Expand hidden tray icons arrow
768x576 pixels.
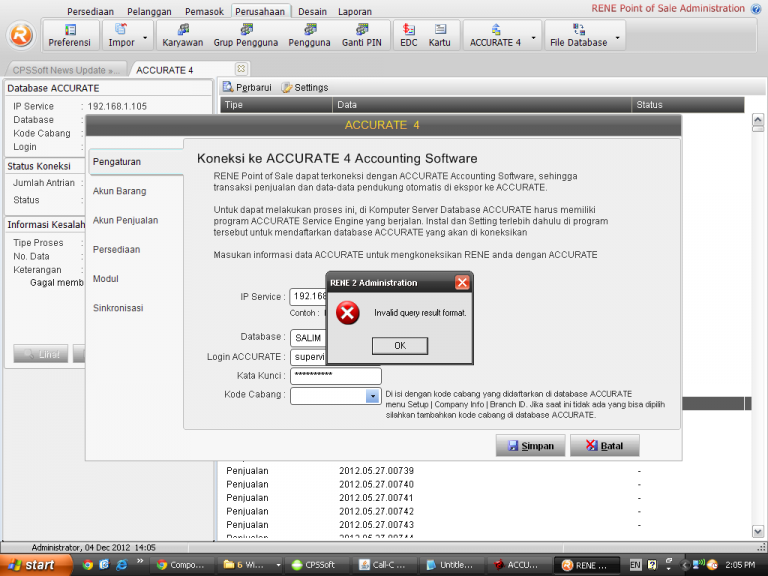[685, 565]
